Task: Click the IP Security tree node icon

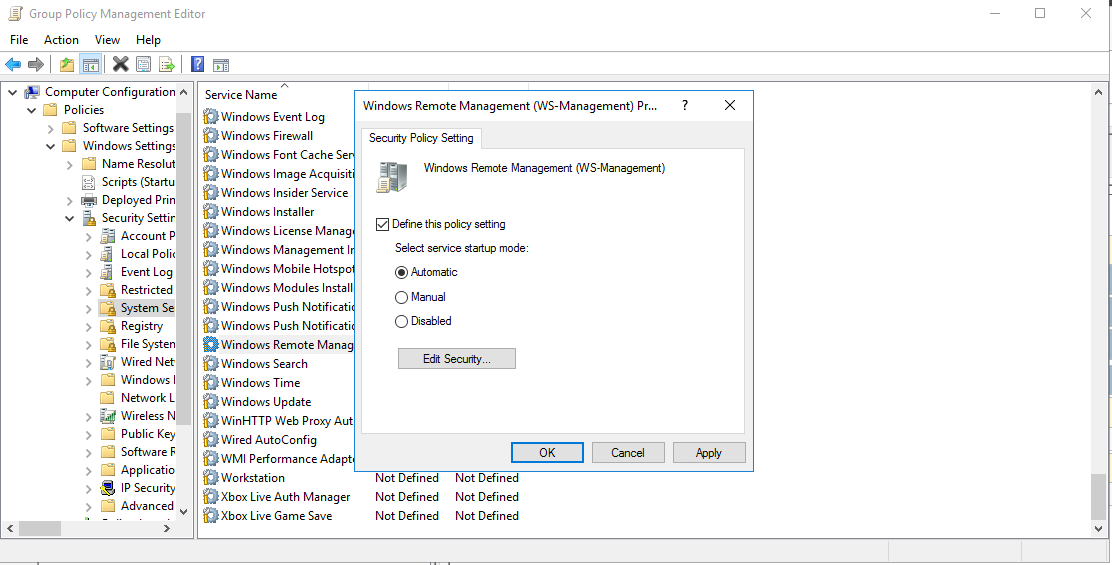Action: click(108, 488)
